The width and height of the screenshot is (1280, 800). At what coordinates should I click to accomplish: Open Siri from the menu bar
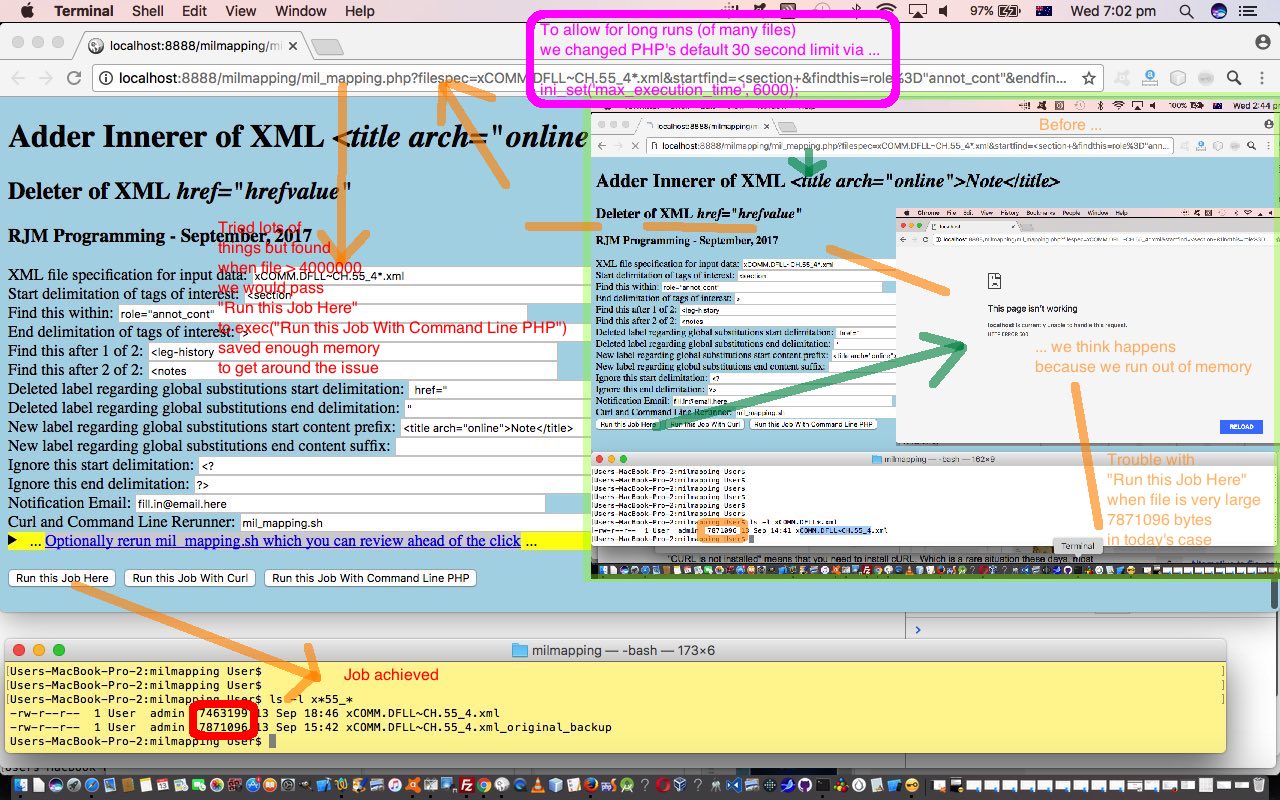(1219, 11)
